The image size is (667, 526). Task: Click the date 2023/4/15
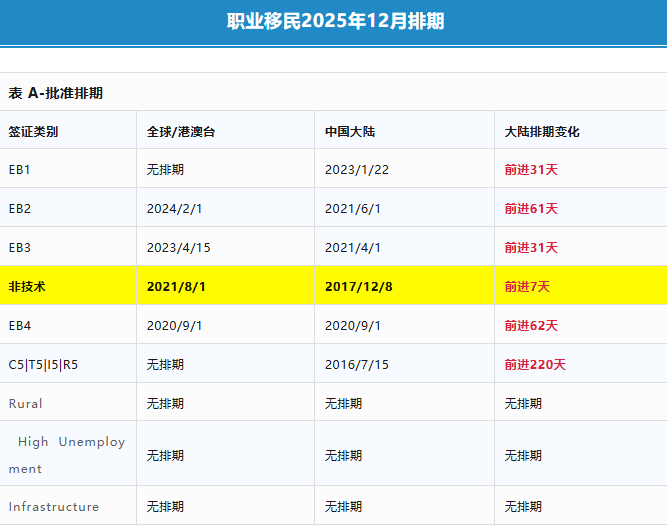[x=179, y=248]
